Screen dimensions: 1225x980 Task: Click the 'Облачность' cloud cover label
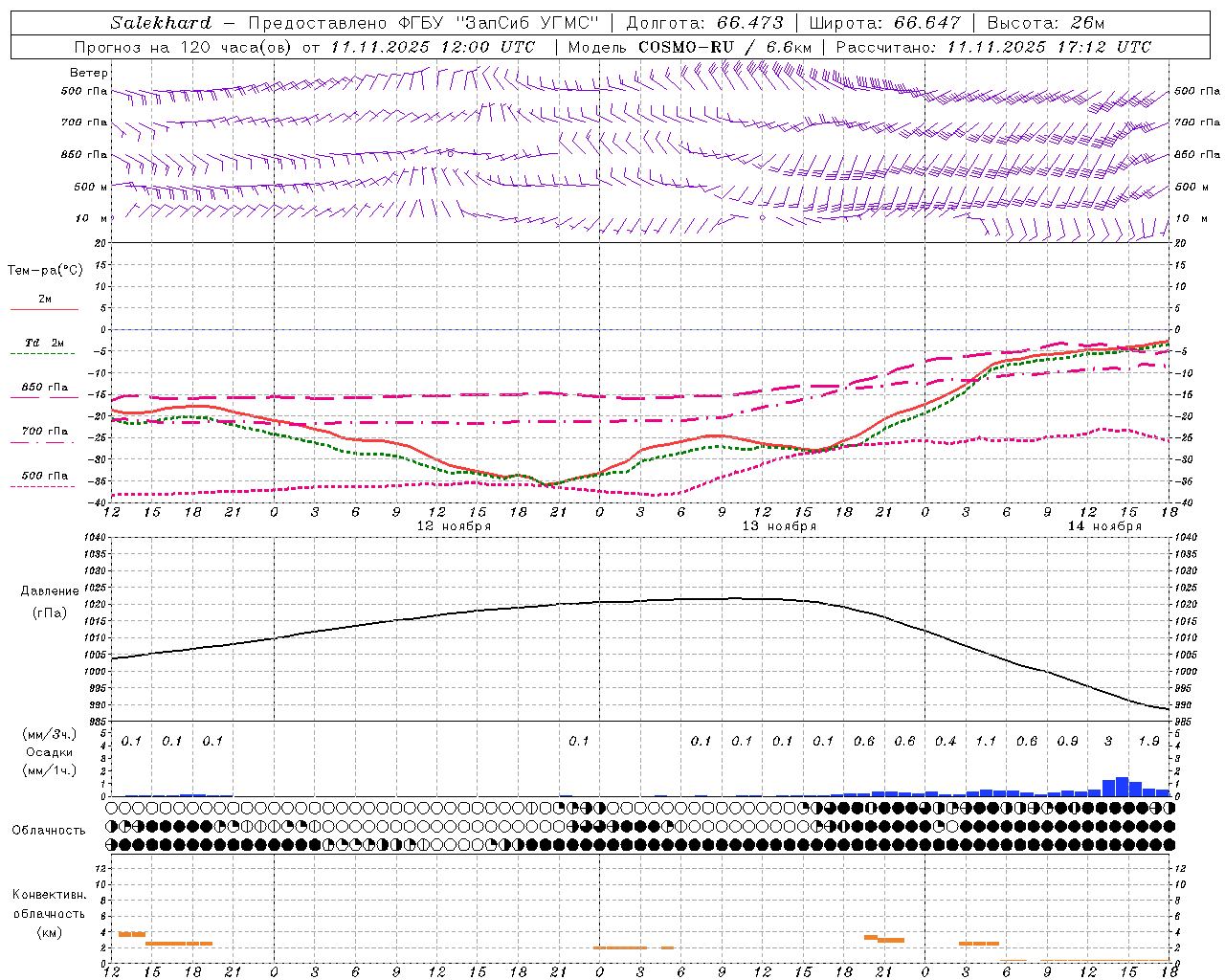click(49, 831)
